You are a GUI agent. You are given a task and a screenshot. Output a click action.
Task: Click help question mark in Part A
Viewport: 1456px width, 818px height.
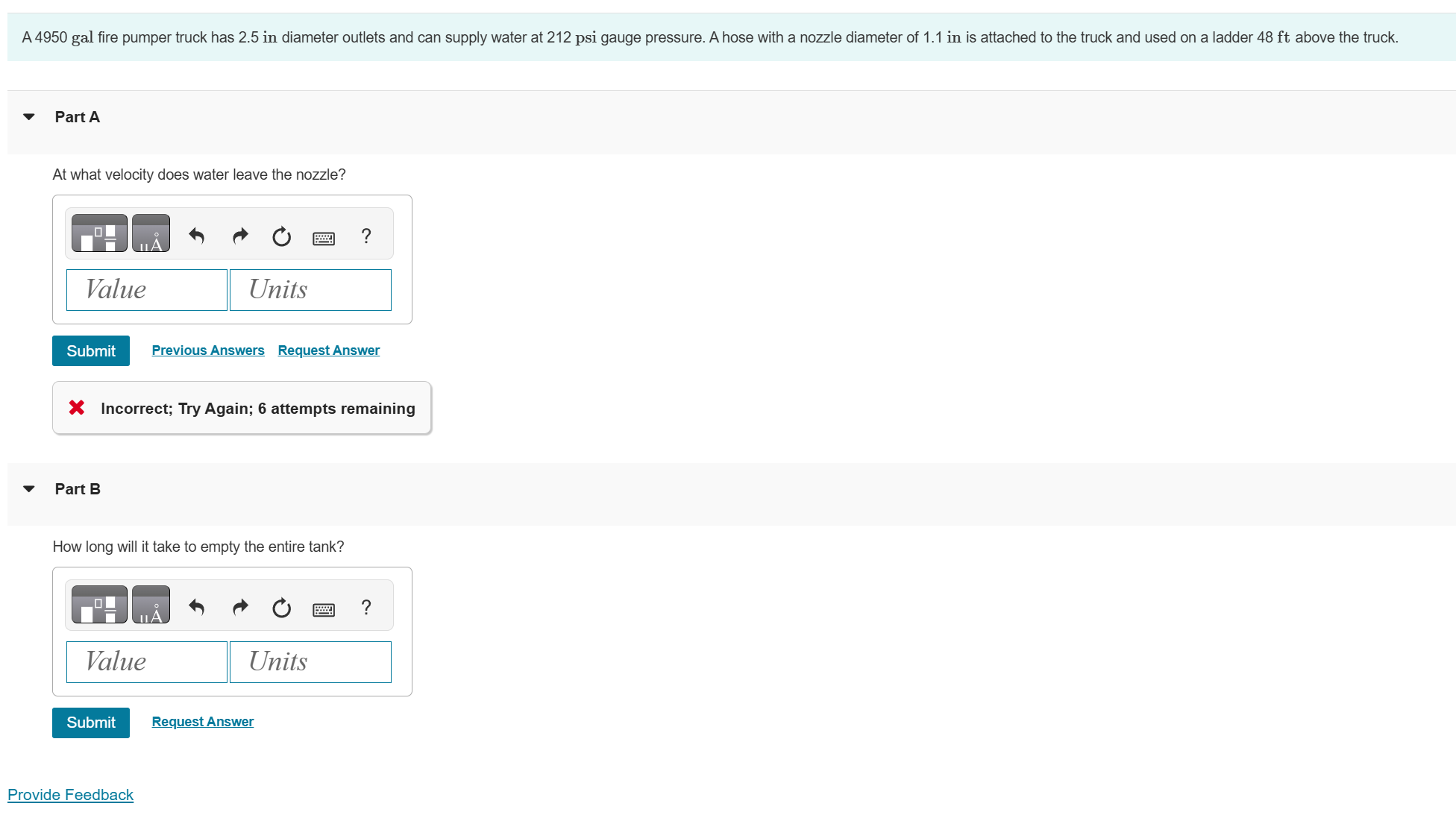coord(365,236)
